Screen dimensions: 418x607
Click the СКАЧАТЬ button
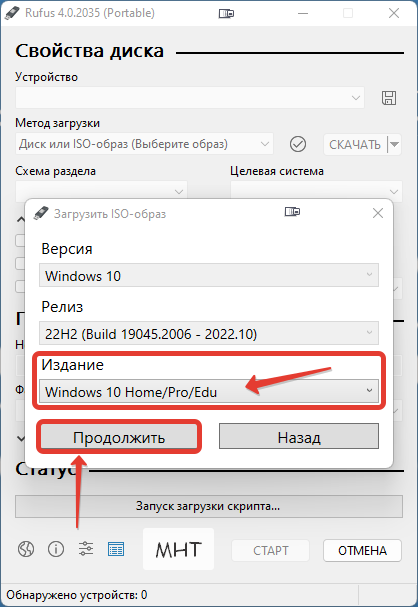(355, 144)
